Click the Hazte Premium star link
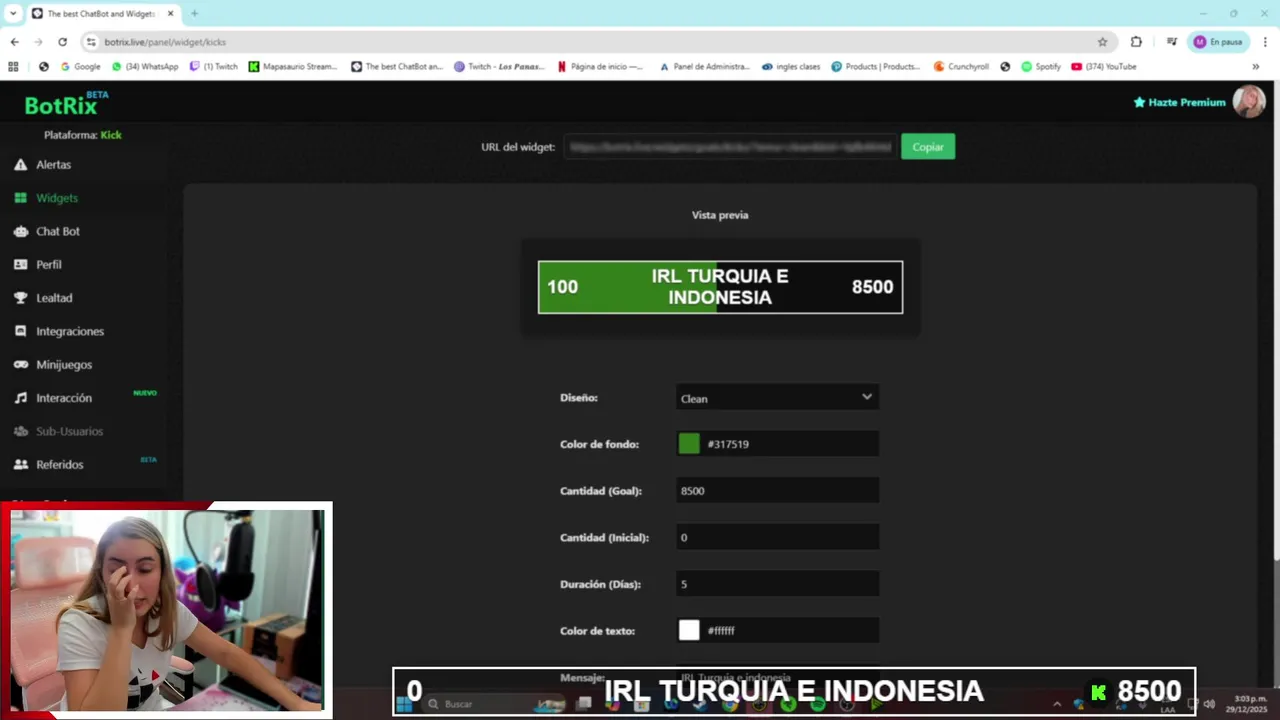Image resolution: width=1280 pixels, height=720 pixels. (1179, 102)
